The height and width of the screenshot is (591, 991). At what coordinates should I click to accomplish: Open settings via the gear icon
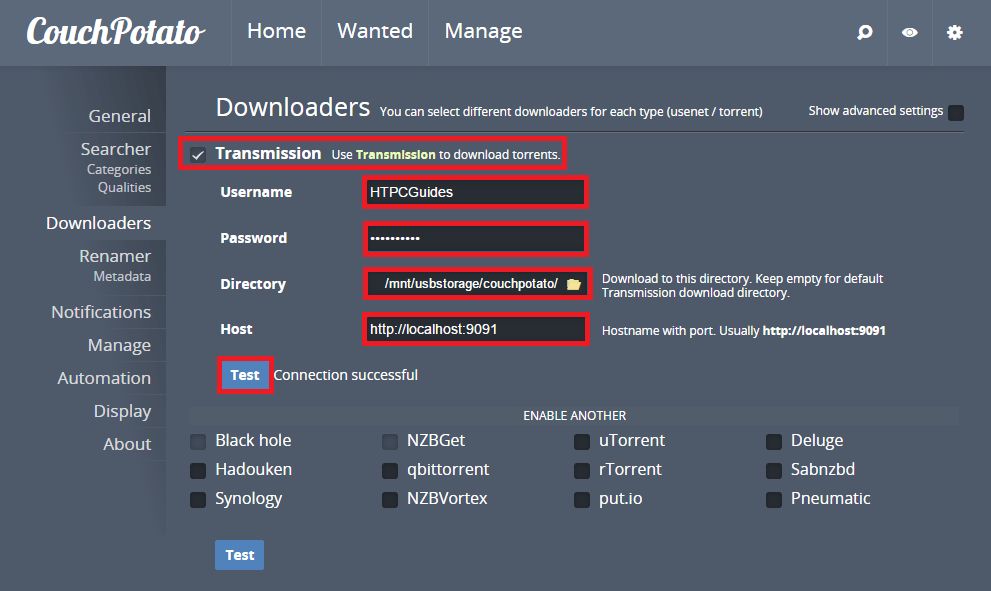[955, 33]
